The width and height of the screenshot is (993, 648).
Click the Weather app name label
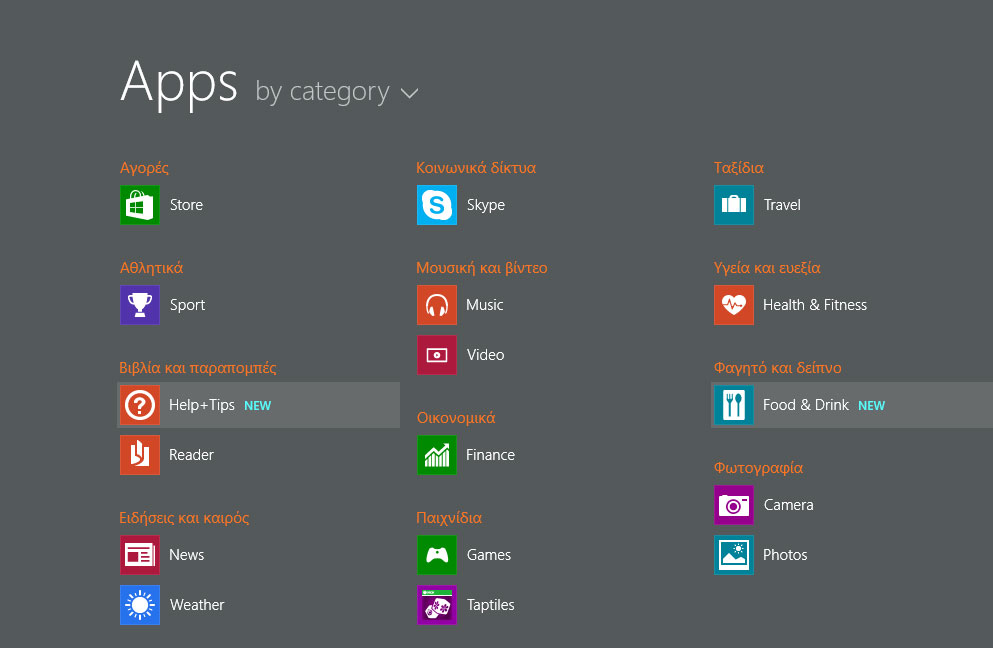point(197,605)
